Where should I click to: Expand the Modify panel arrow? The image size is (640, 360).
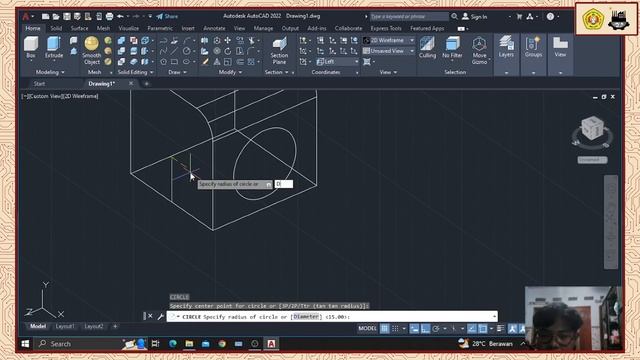pos(240,72)
